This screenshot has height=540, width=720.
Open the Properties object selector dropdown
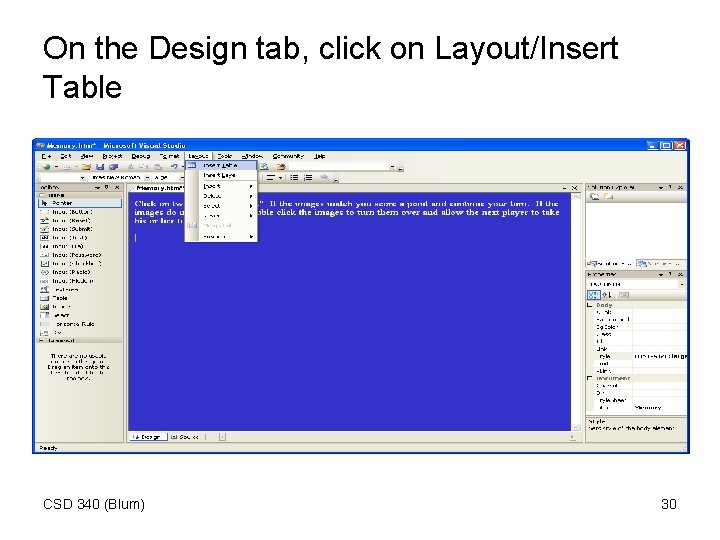click(x=681, y=285)
